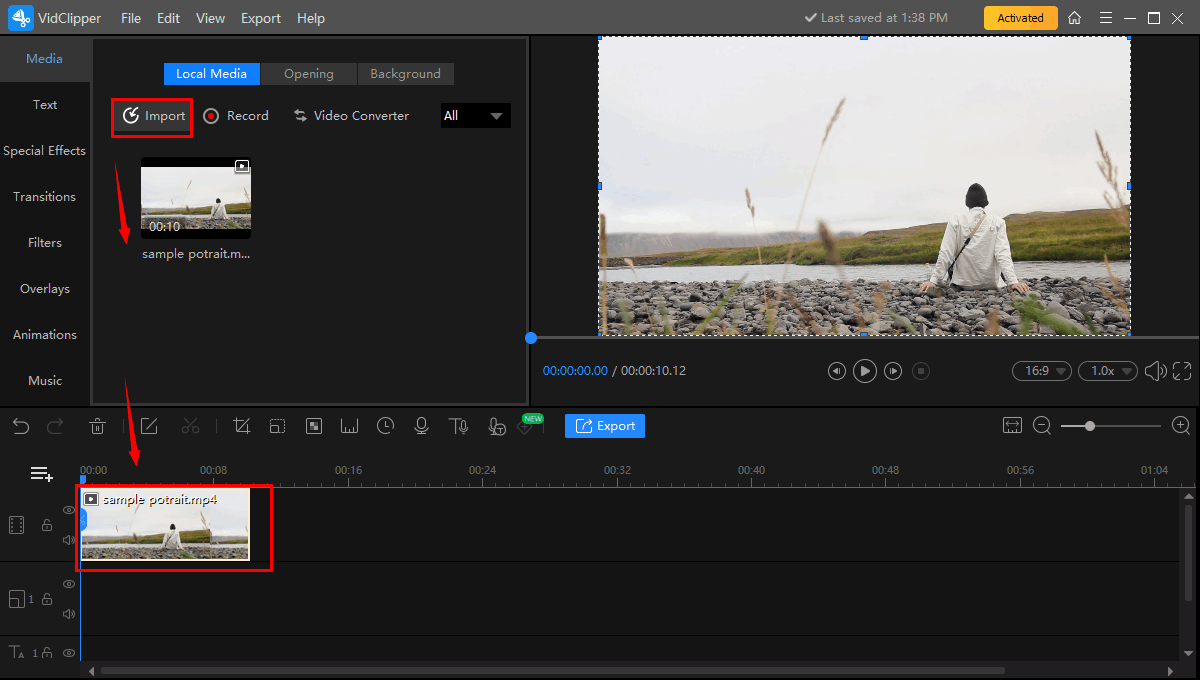Open the All media filter dropdown
The image size is (1200, 680).
click(475, 116)
